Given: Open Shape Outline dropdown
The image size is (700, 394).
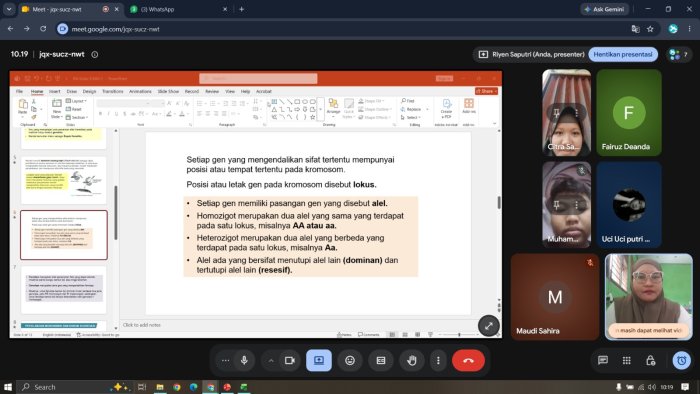Looking at the screenshot, I should pos(374,109).
